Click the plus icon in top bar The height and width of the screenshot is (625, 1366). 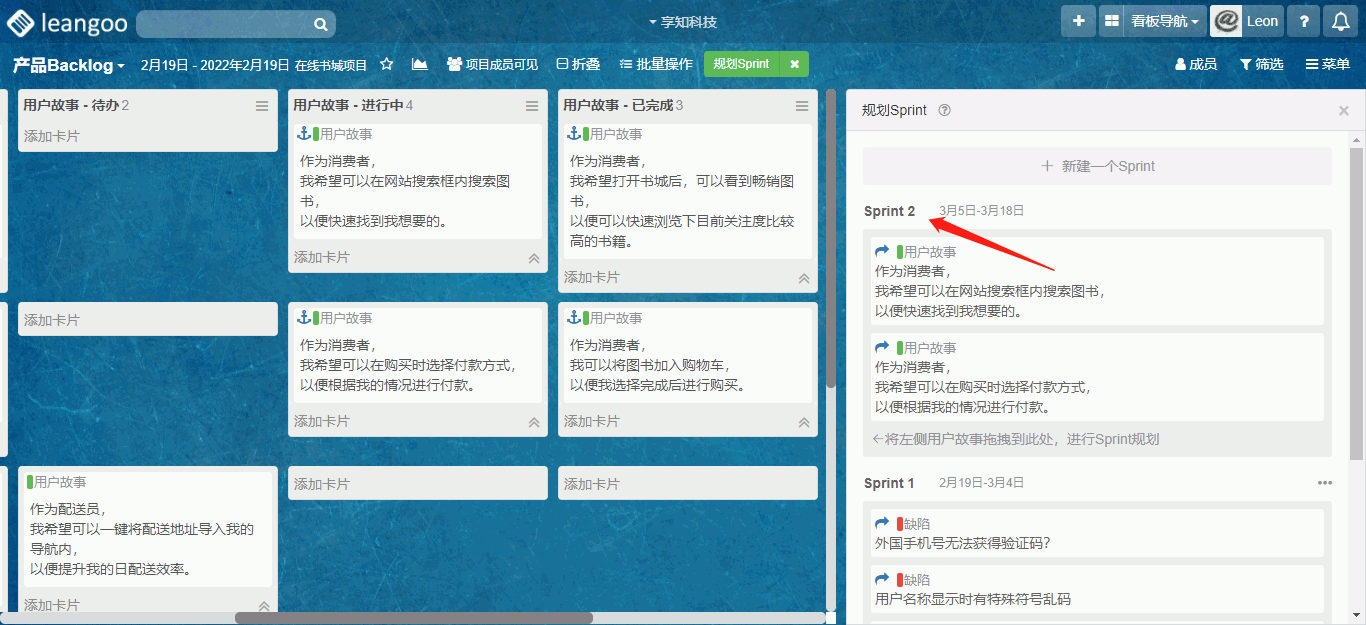pyautogui.click(x=1078, y=21)
